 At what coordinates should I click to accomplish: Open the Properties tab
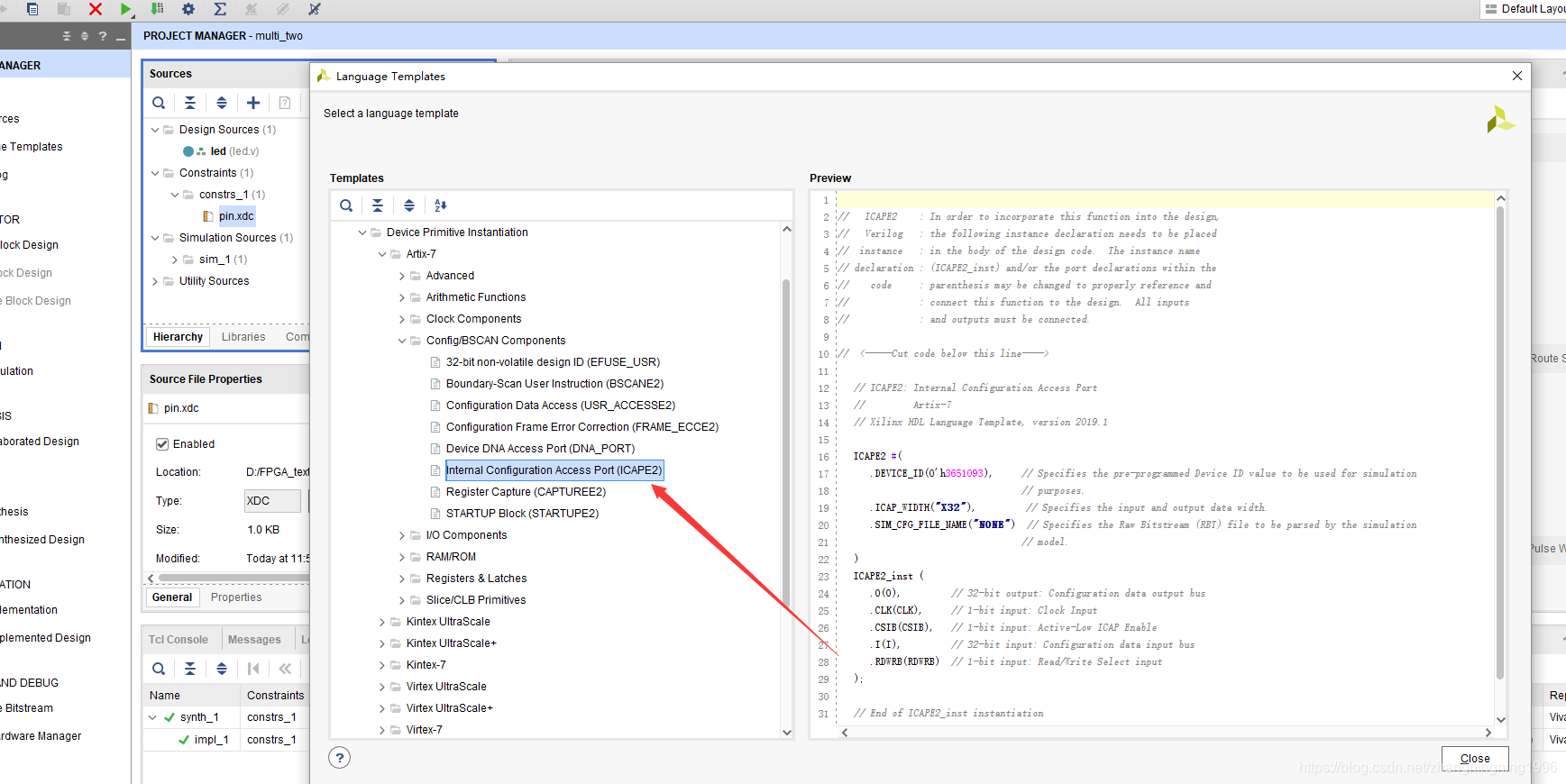pyautogui.click(x=236, y=597)
